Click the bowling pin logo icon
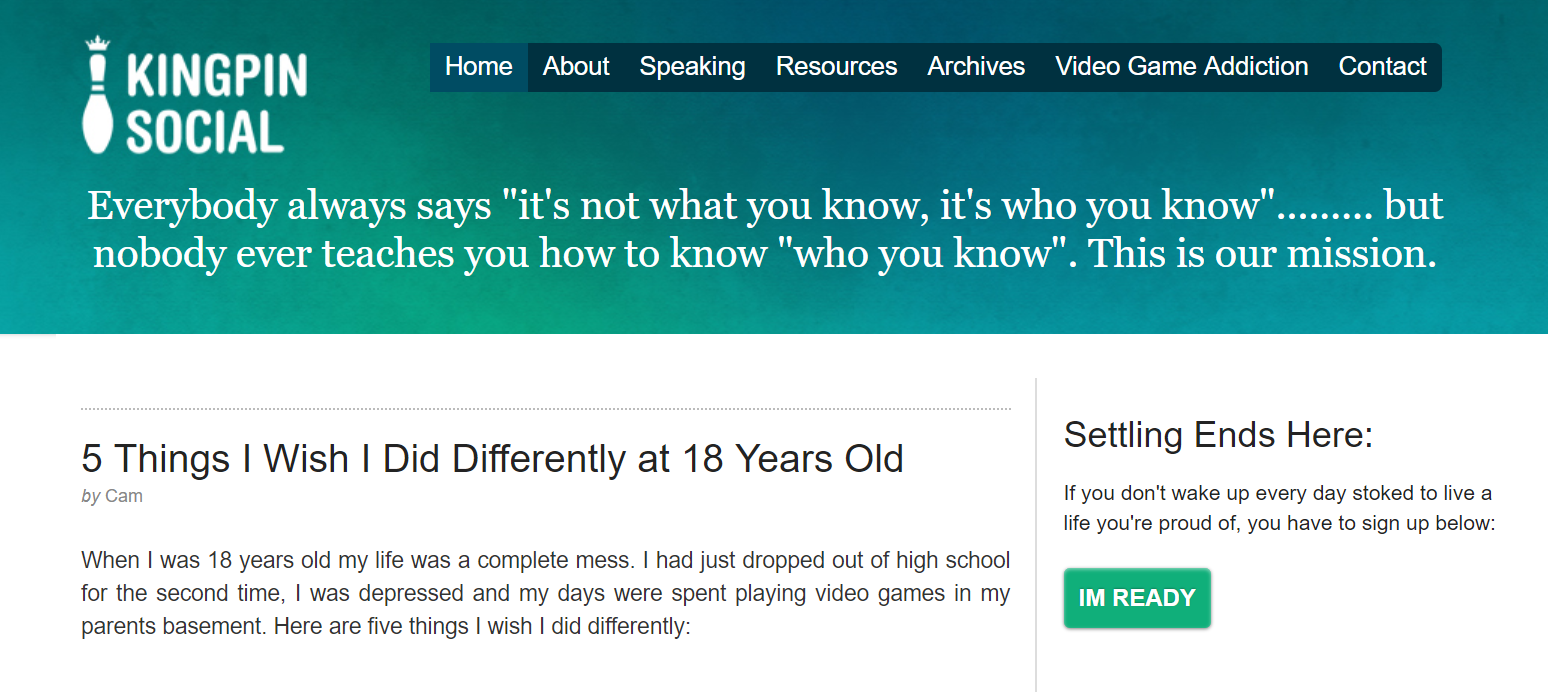The height and width of the screenshot is (692, 1548). click(x=97, y=95)
